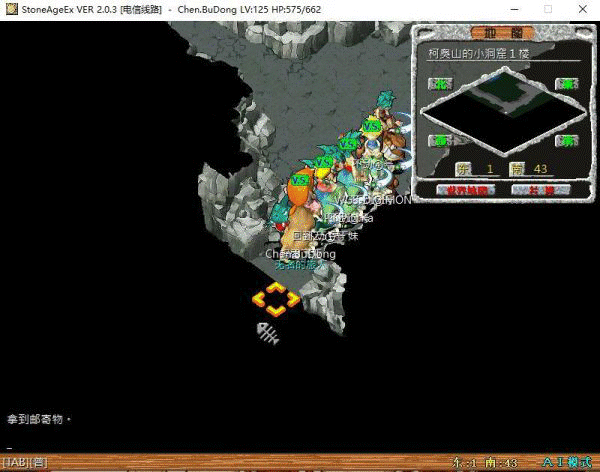Click the topmost V.S. badge near the map panel
The height and width of the screenshot is (472, 600).
click(372, 126)
